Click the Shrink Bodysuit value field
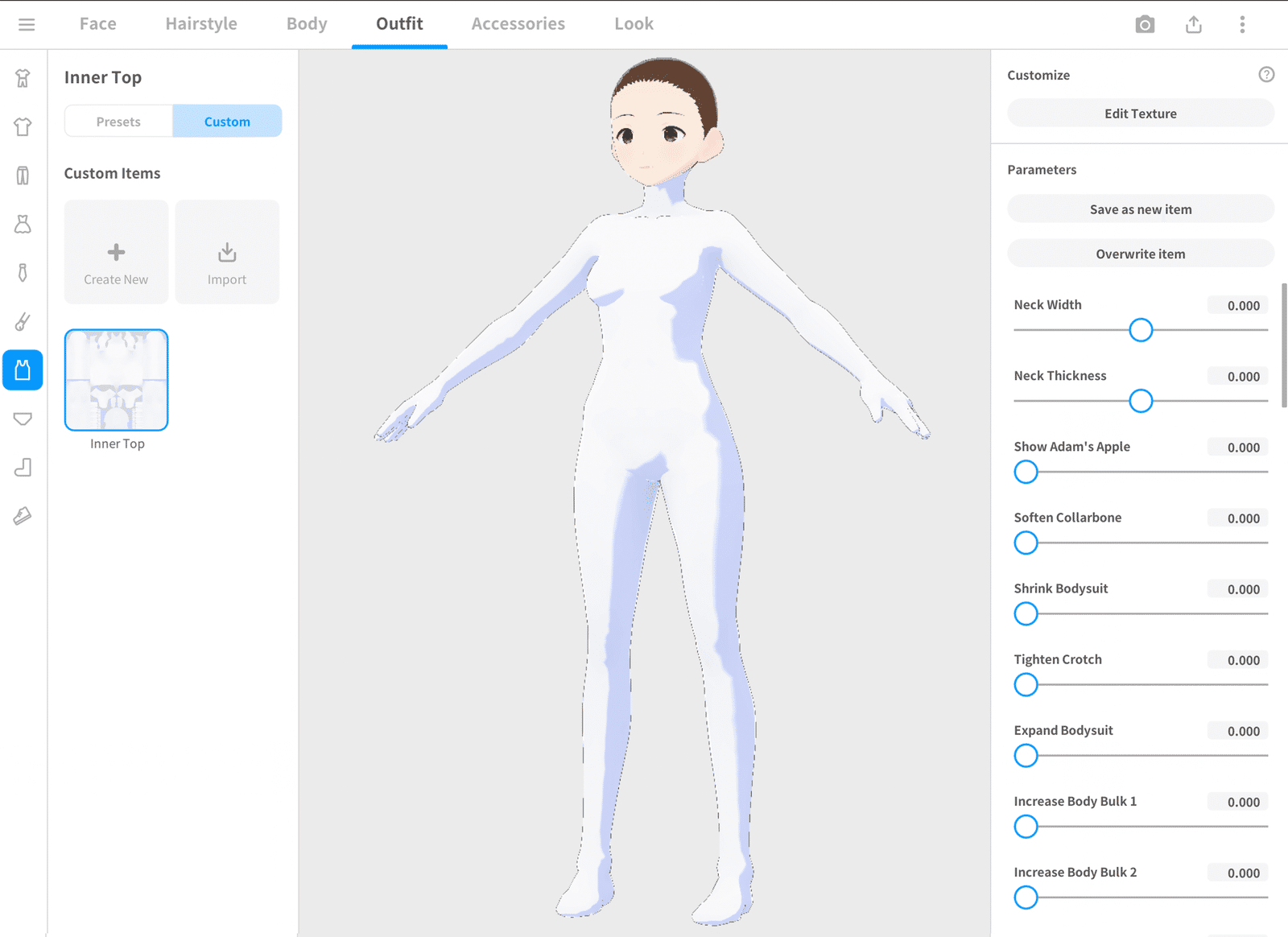This screenshot has width=1288, height=937. (x=1238, y=589)
